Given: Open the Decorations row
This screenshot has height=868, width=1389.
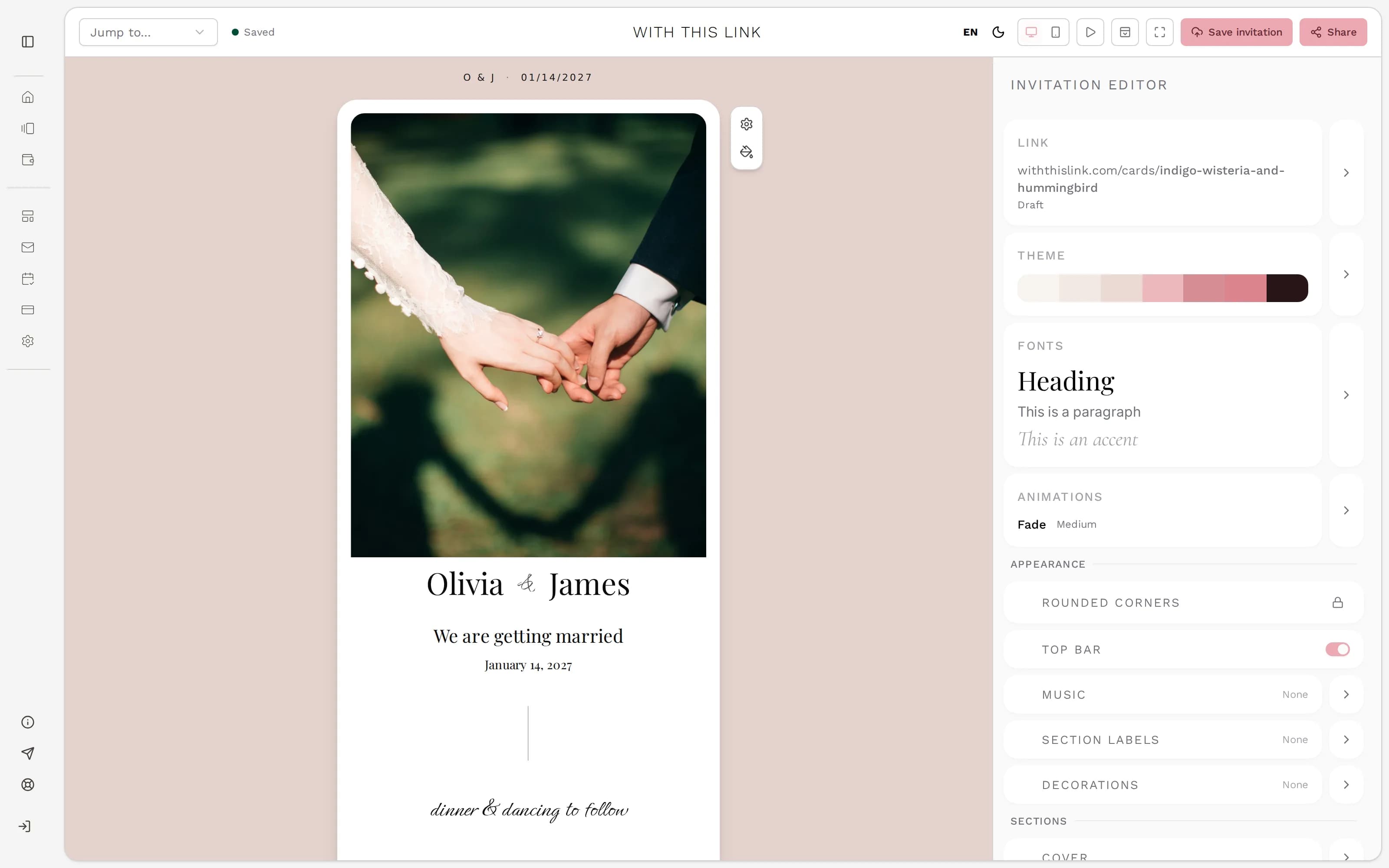Looking at the screenshot, I should [x=1163, y=785].
